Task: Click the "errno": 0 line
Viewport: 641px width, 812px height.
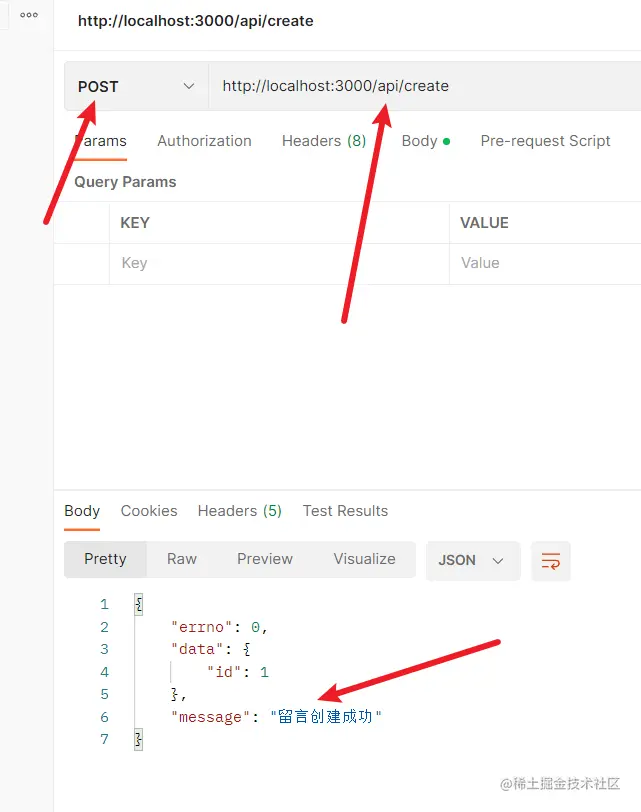Action: click(219, 627)
